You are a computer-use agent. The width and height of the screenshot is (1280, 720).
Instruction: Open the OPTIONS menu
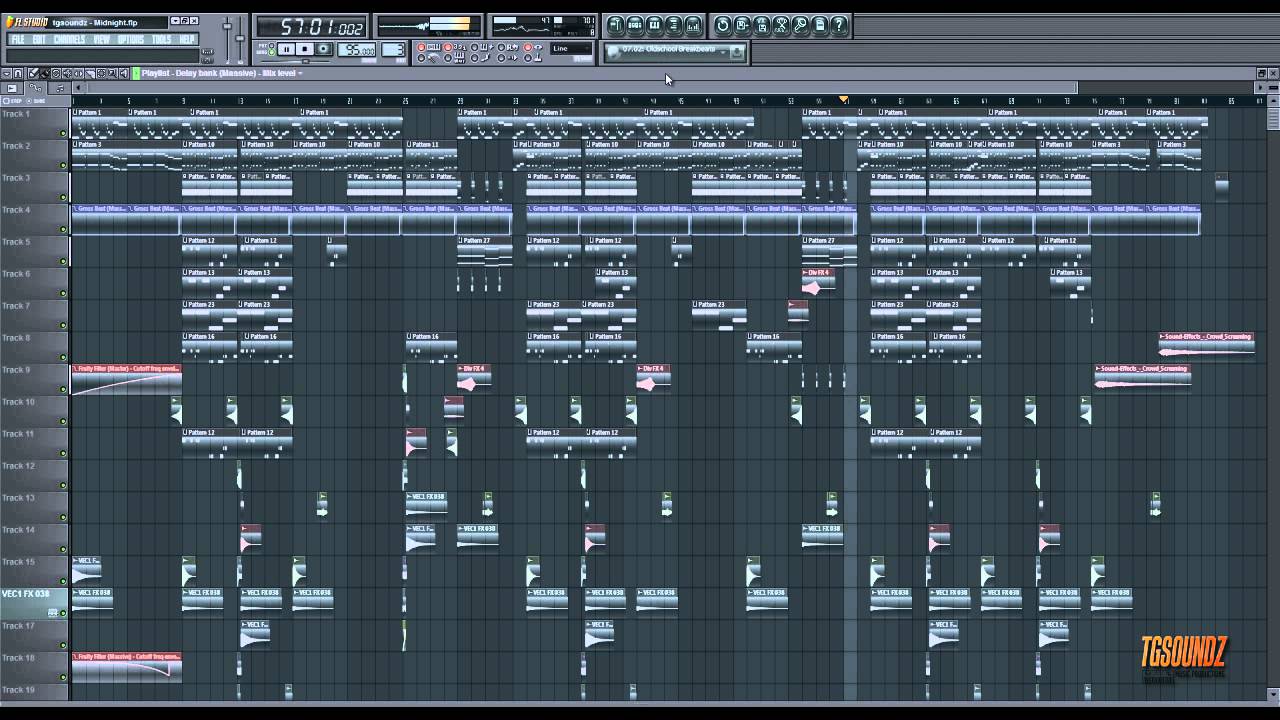pyautogui.click(x=131, y=39)
